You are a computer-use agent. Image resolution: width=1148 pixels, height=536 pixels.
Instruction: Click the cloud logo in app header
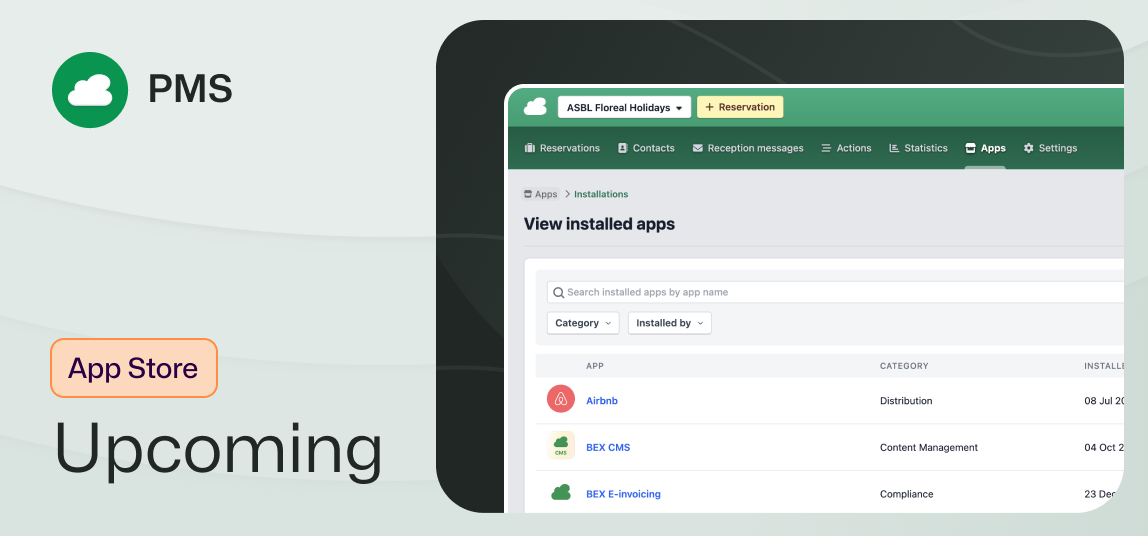point(535,107)
